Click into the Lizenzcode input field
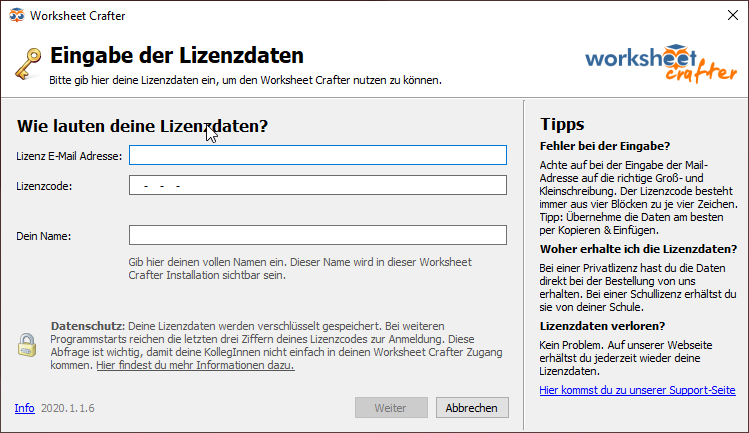Viewport: 749px width, 433px height. tap(318, 185)
